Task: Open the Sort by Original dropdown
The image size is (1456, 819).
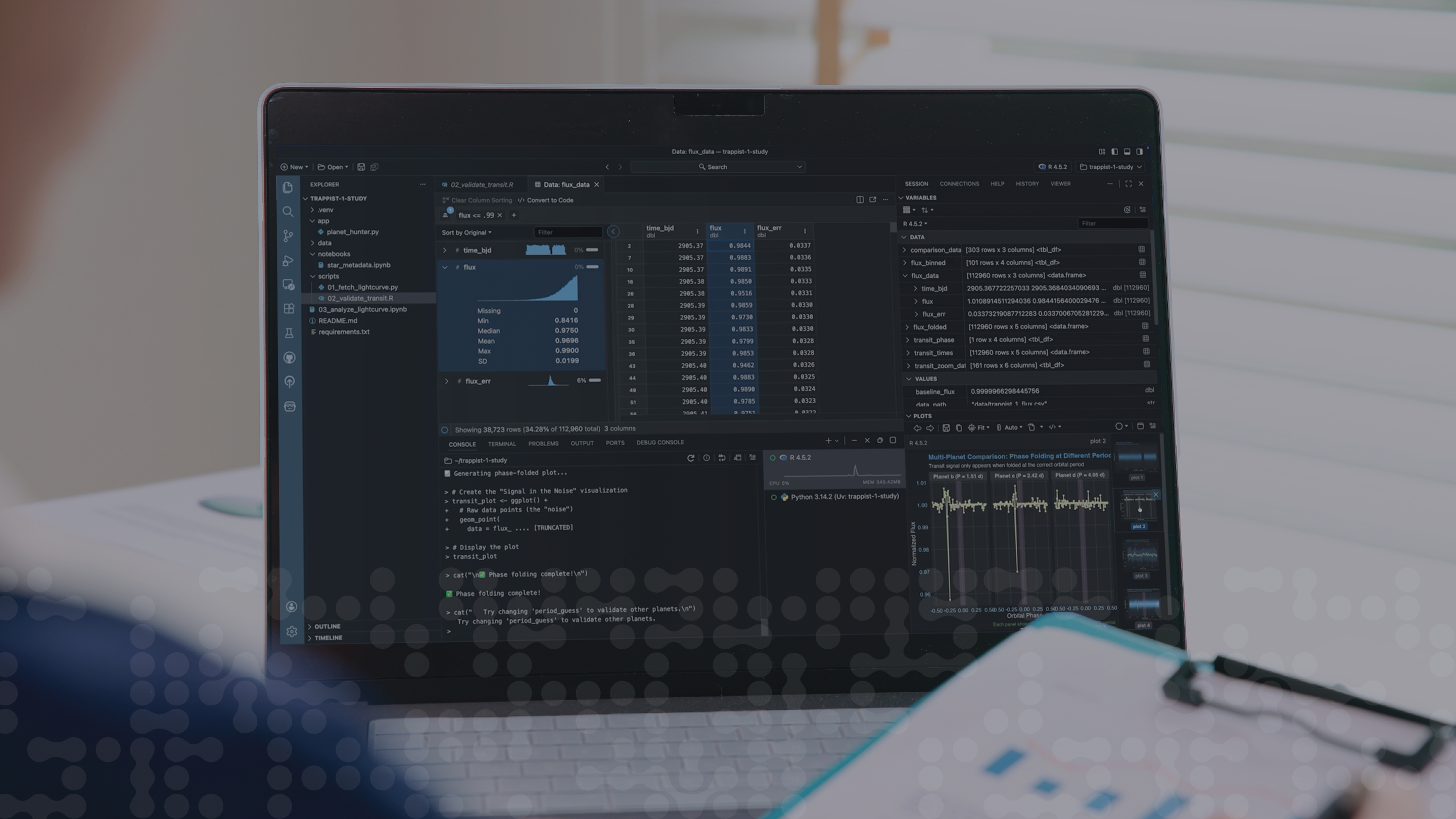Action: pyautogui.click(x=466, y=232)
